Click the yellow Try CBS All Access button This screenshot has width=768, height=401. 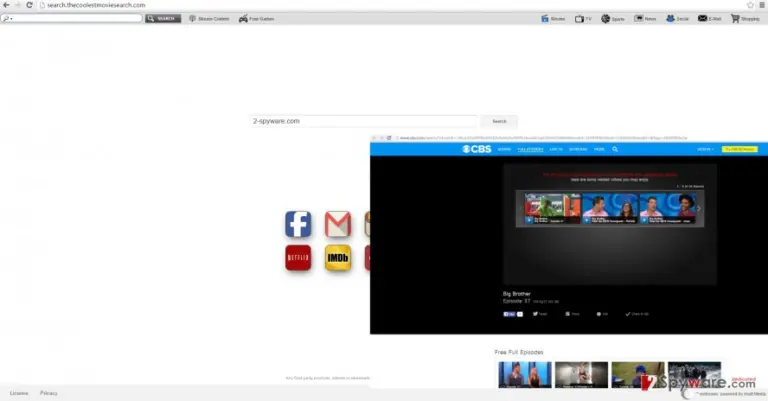(740, 149)
